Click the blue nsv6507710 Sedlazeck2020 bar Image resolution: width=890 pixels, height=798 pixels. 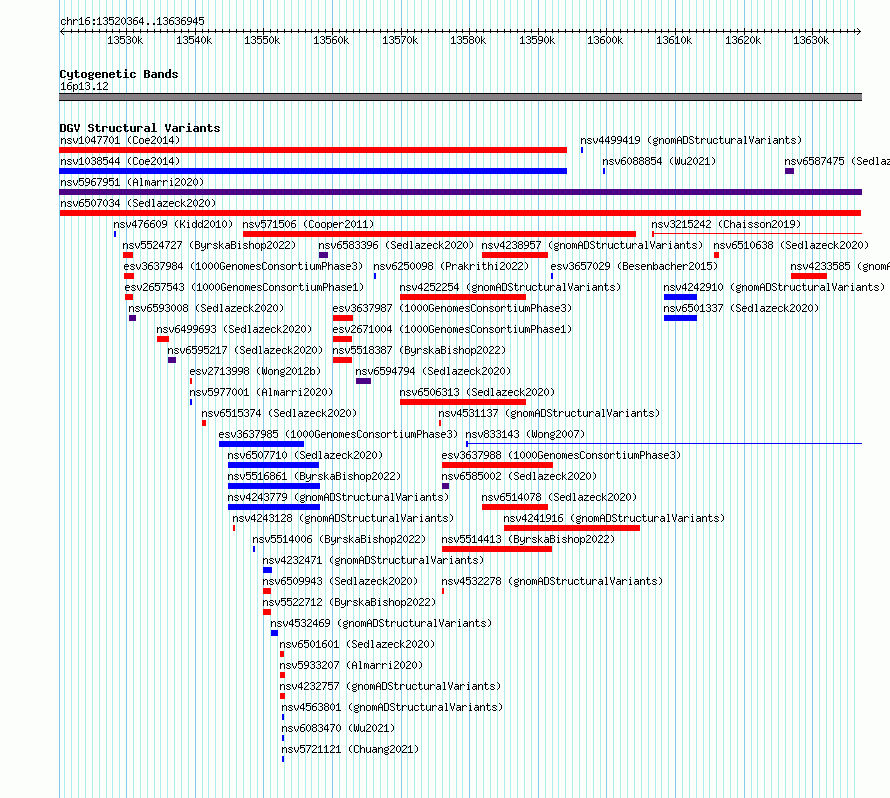(273, 465)
